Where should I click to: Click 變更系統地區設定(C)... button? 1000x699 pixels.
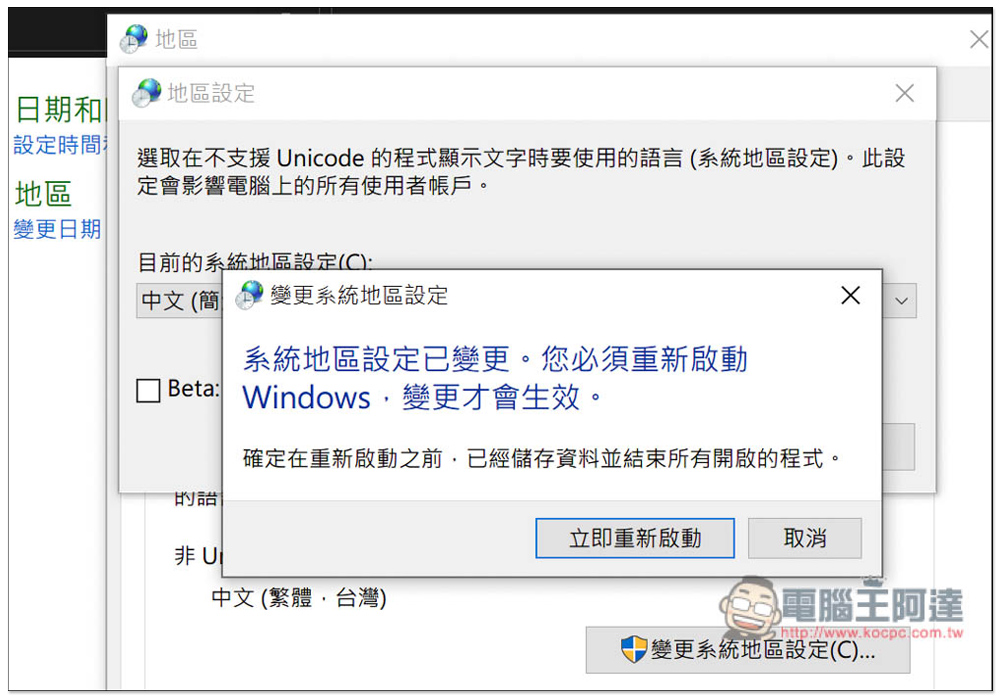point(747,650)
